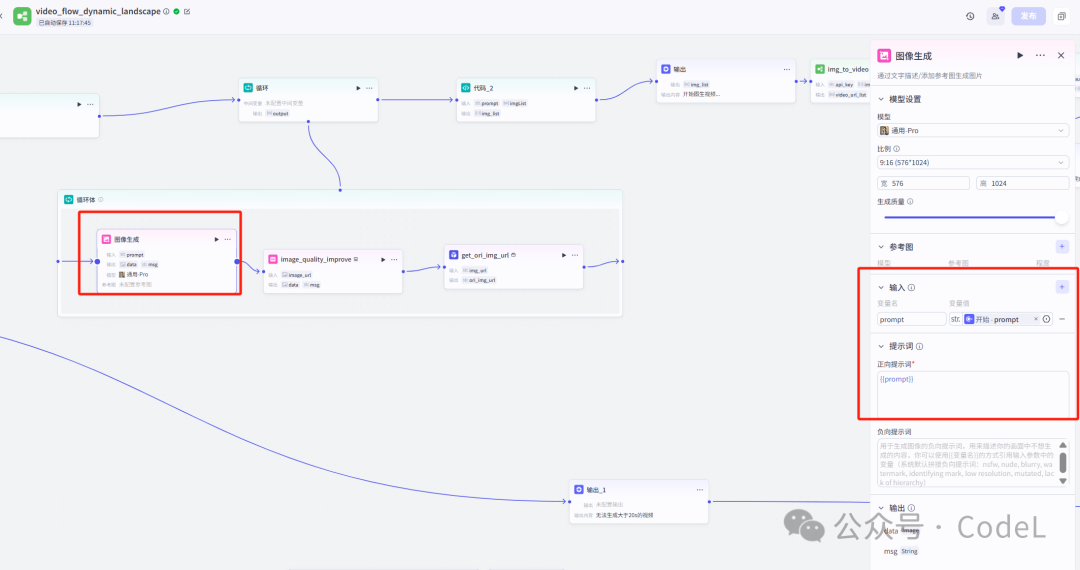This screenshot has height=570, width=1080.
Task: Click the 宽 576 width field
Action: click(923, 183)
